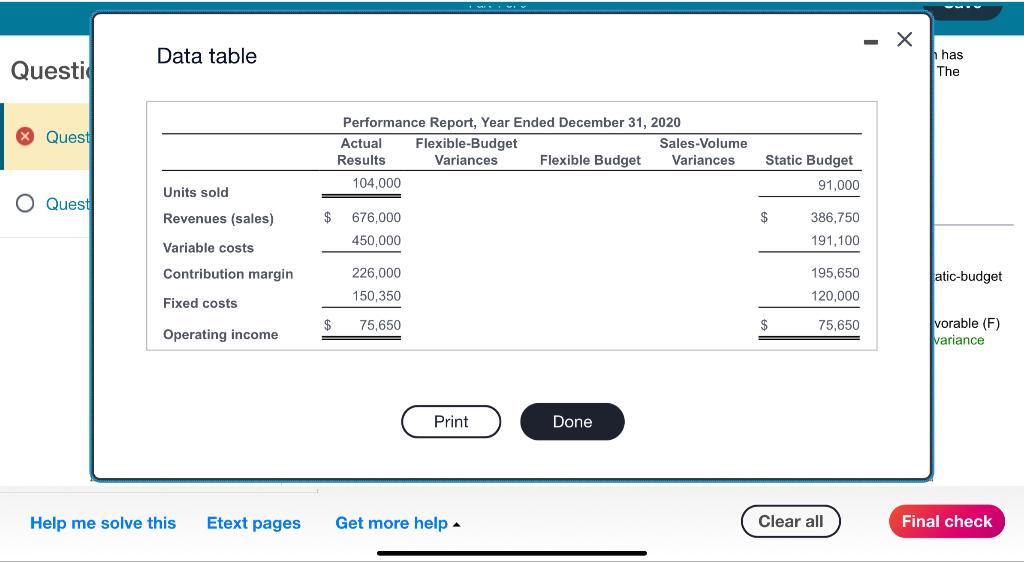Click the Fixed costs row label

pyautogui.click(x=200, y=304)
